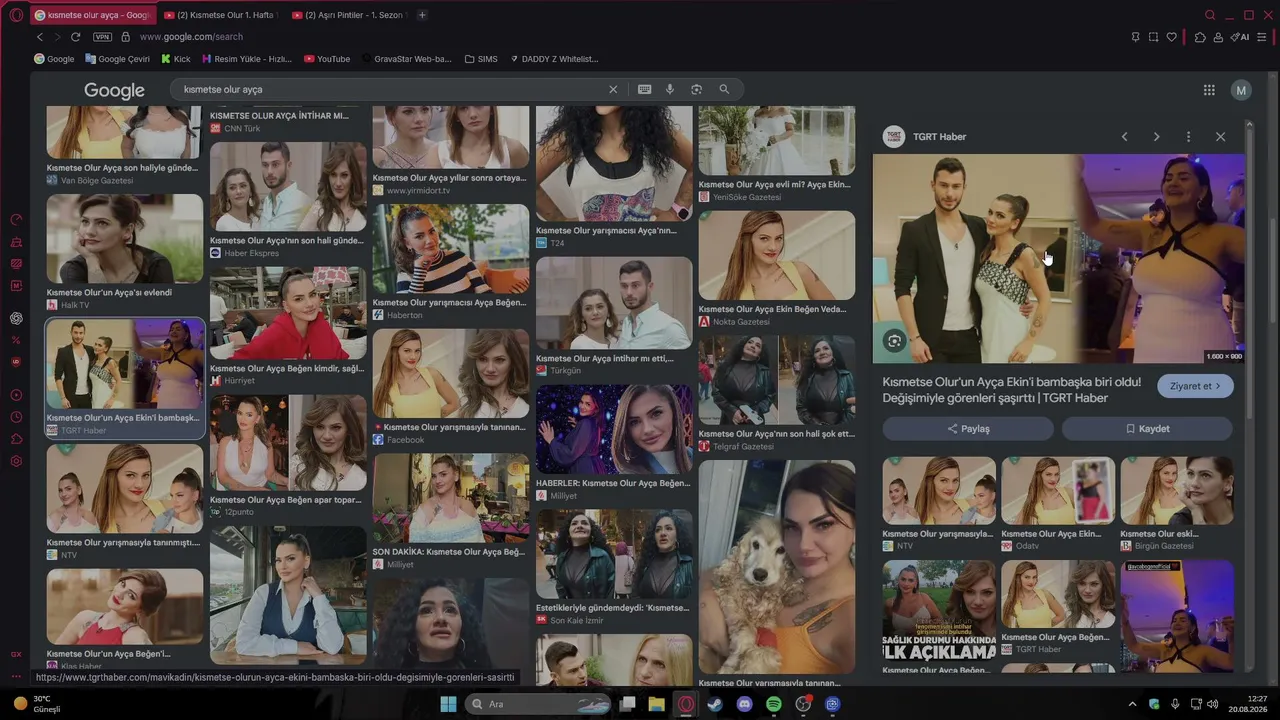Click the large preview image
Image resolution: width=1280 pixels, height=720 pixels.
coord(1059,258)
